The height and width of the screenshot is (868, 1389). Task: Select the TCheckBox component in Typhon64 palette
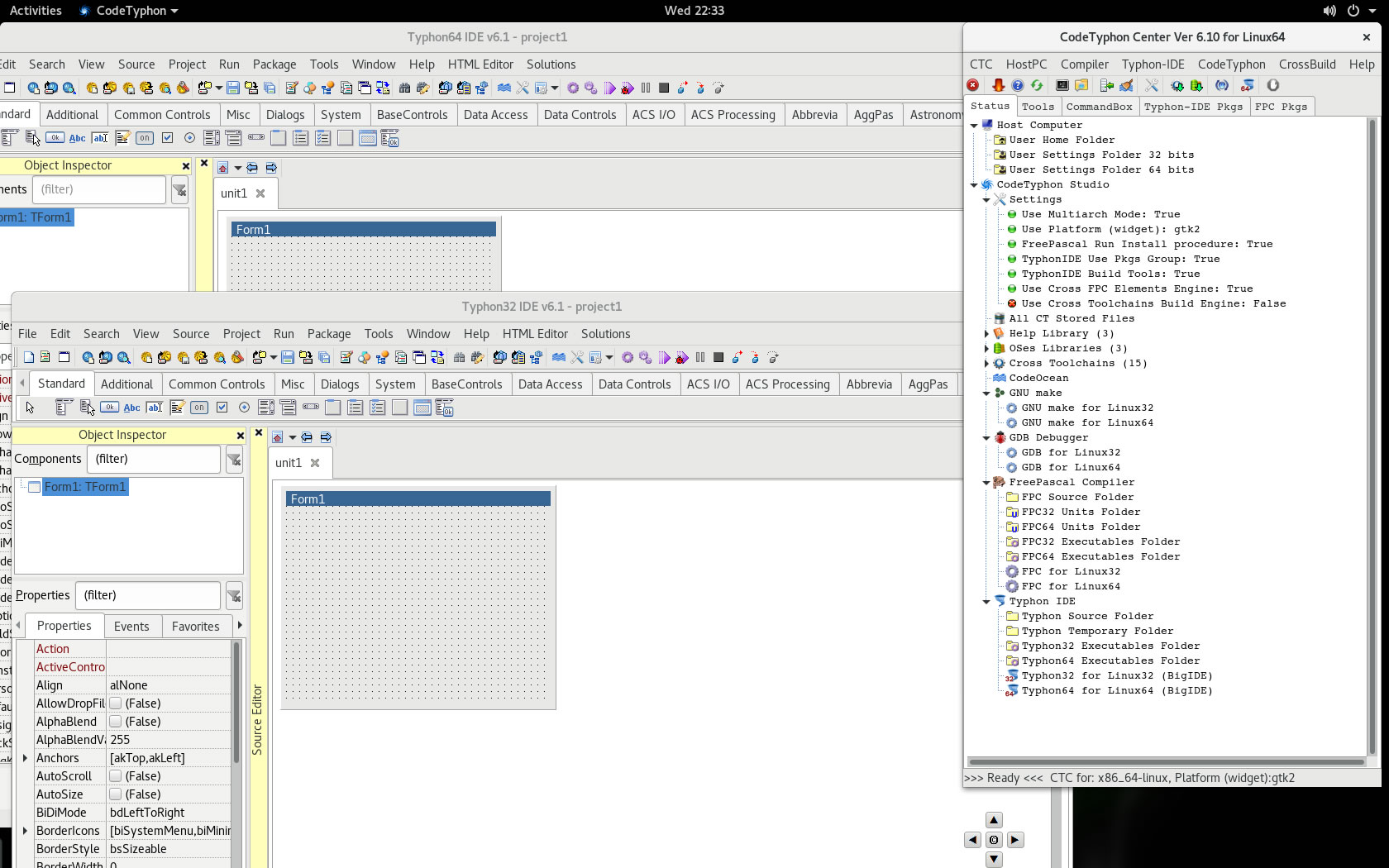point(167,138)
